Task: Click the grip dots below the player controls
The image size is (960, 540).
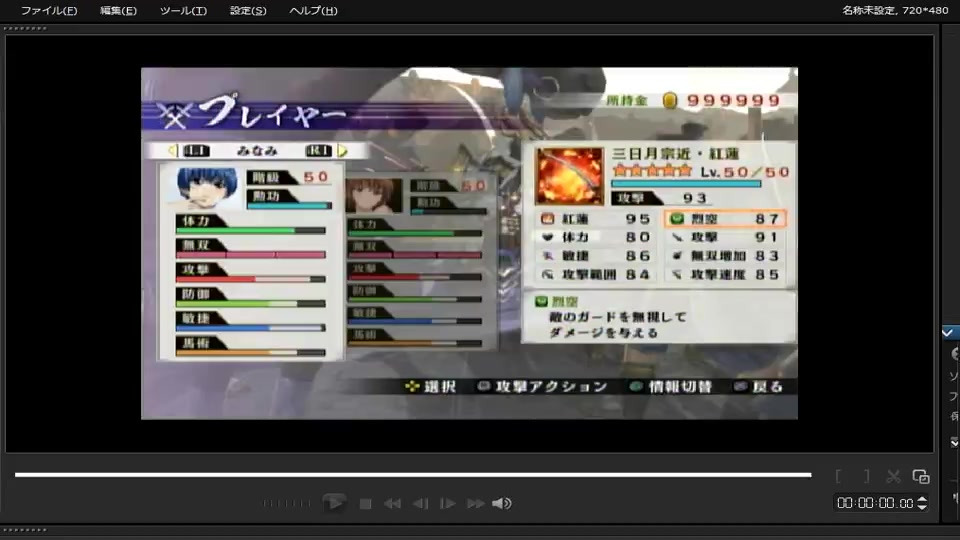Action: [x=25, y=530]
